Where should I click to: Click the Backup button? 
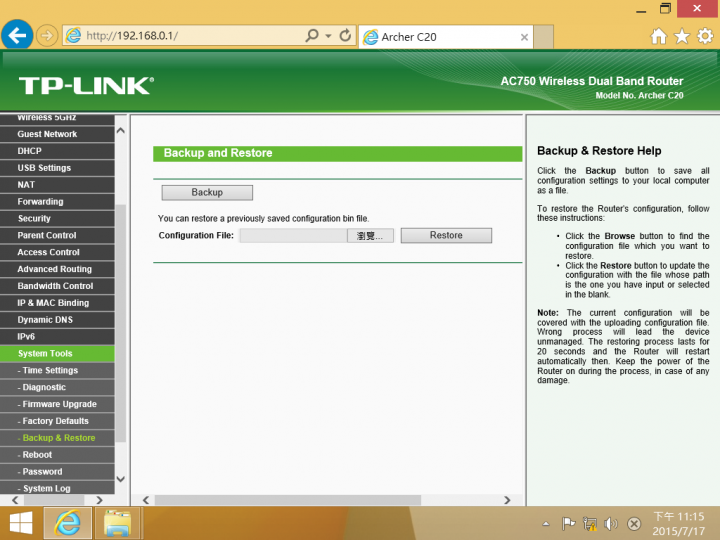click(x=207, y=192)
